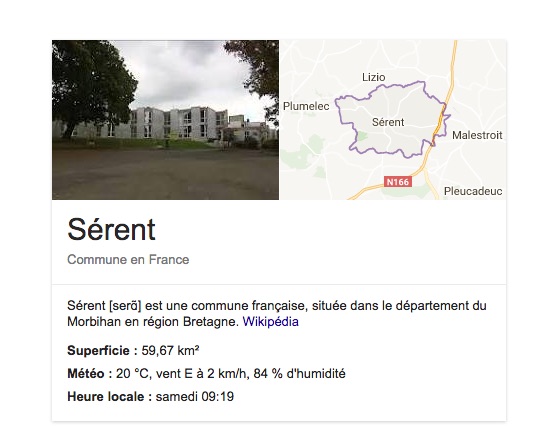535x426 pixels.
Task: Click the Heure locale label
Action: tap(110, 397)
